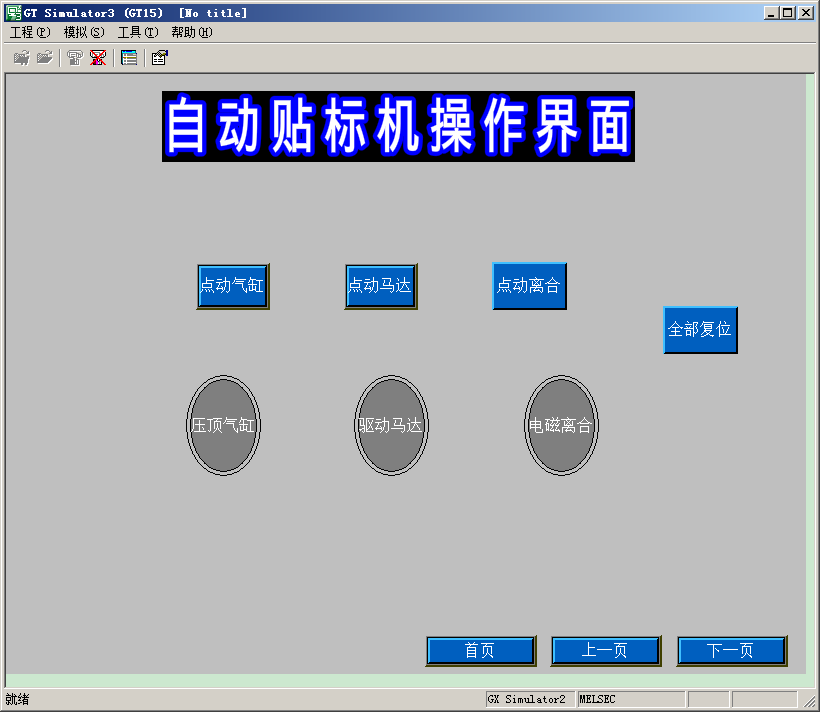Viewport: 820px width, 712px height.
Task: Open the 帮助(H) menu
Action: pyautogui.click(x=191, y=32)
